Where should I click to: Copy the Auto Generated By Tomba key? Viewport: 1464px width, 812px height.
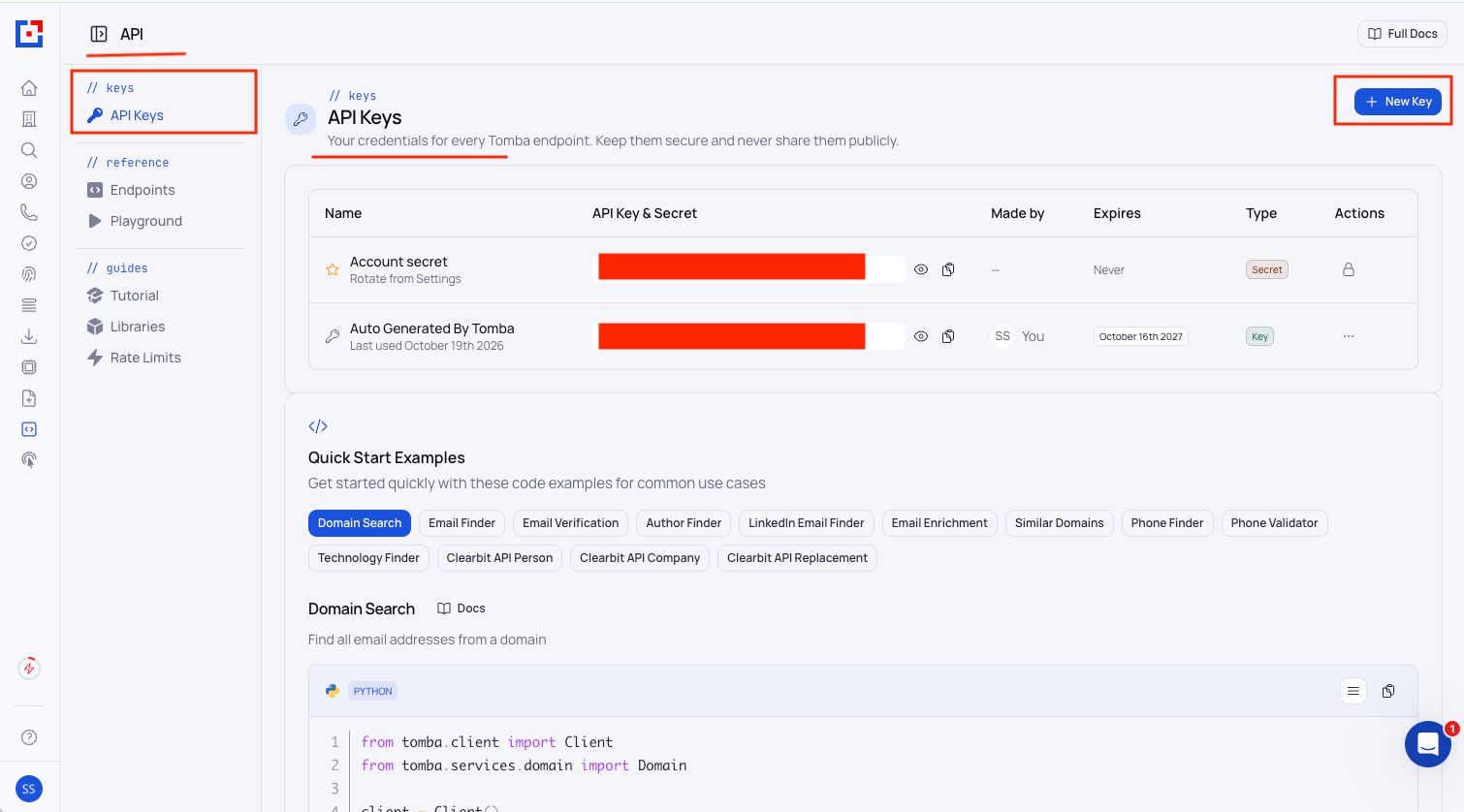pos(948,336)
